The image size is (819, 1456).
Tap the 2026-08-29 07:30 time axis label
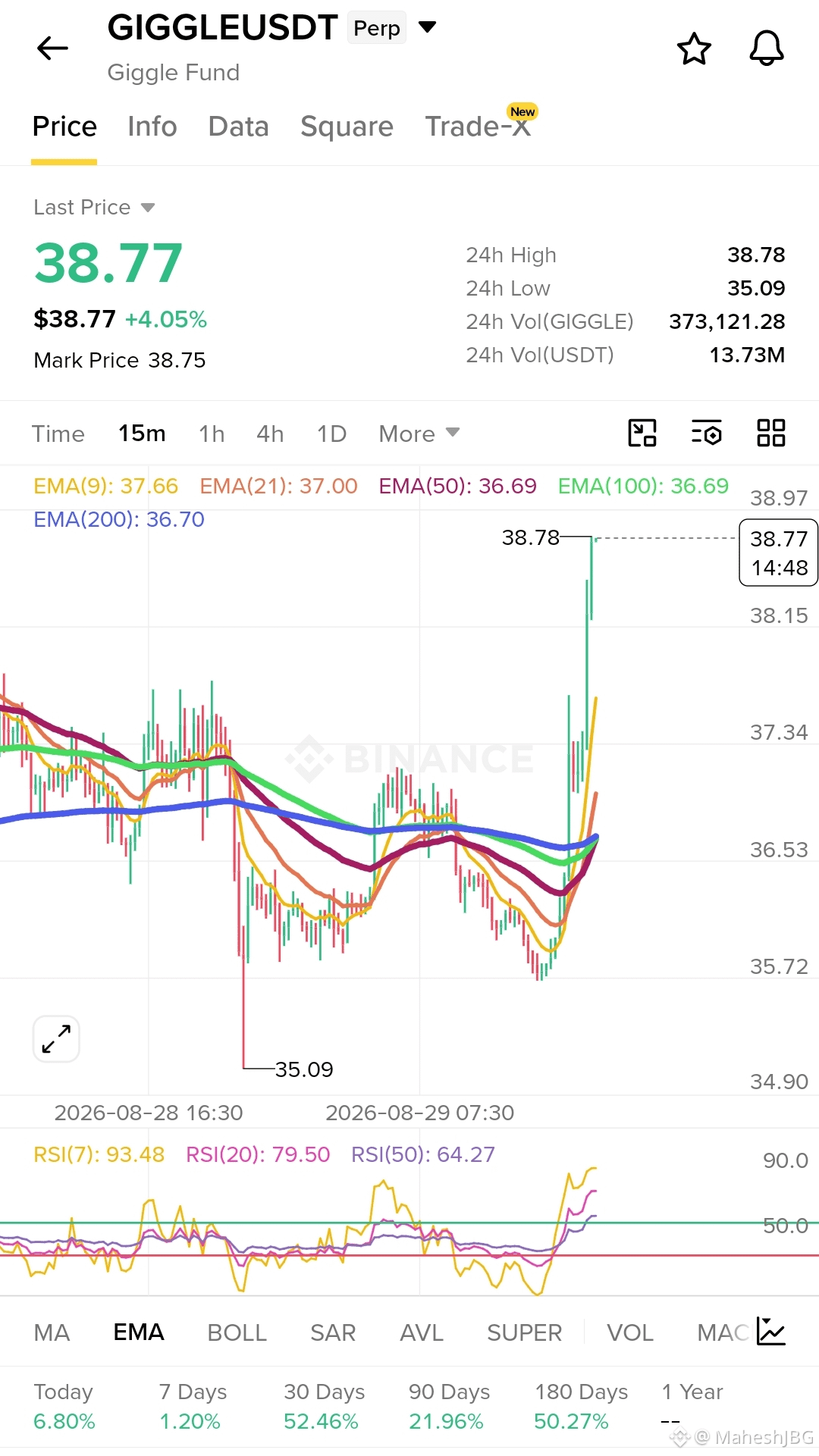420,1113
